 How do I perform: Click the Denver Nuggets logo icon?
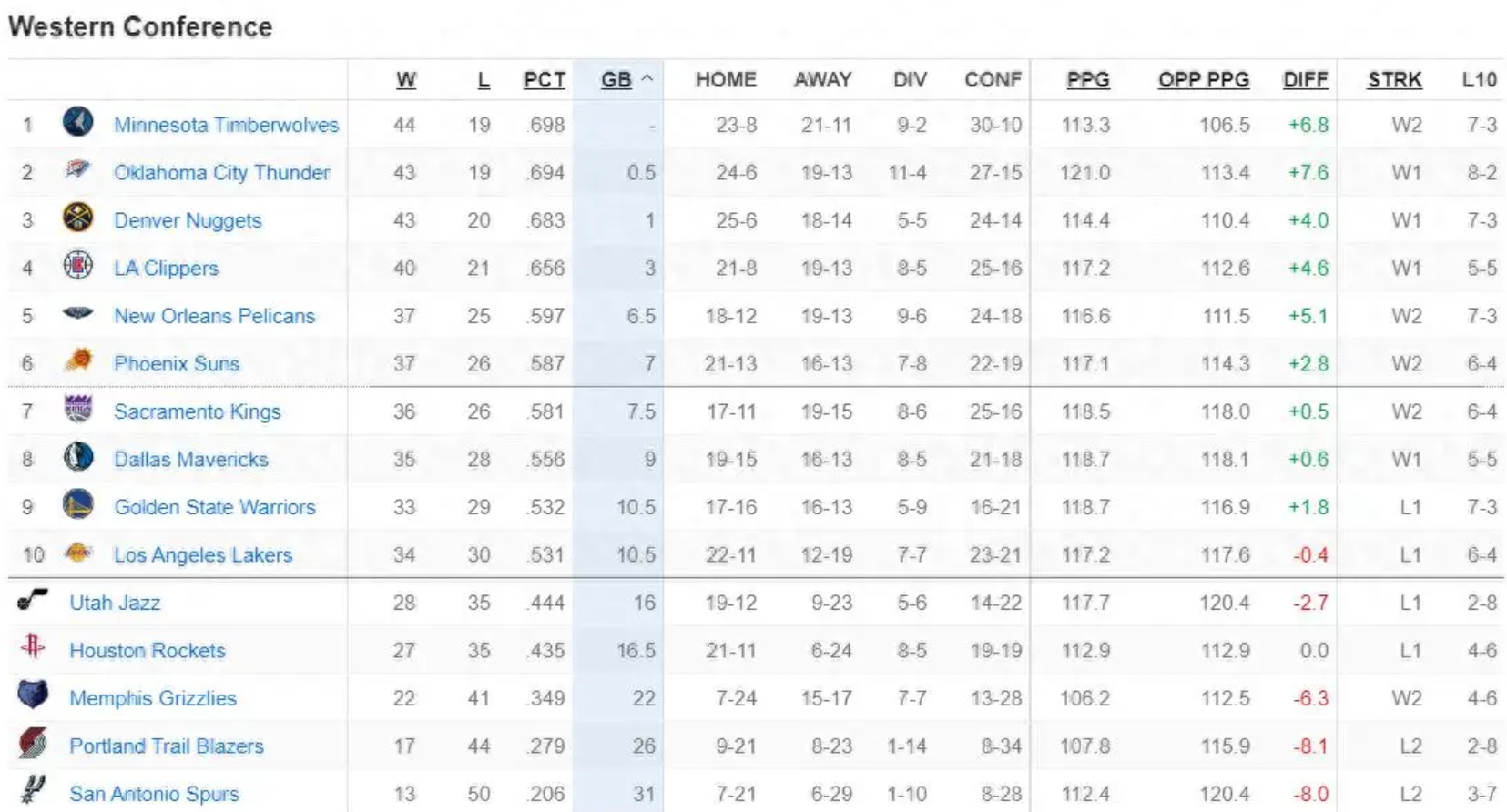pyautogui.click(x=78, y=218)
